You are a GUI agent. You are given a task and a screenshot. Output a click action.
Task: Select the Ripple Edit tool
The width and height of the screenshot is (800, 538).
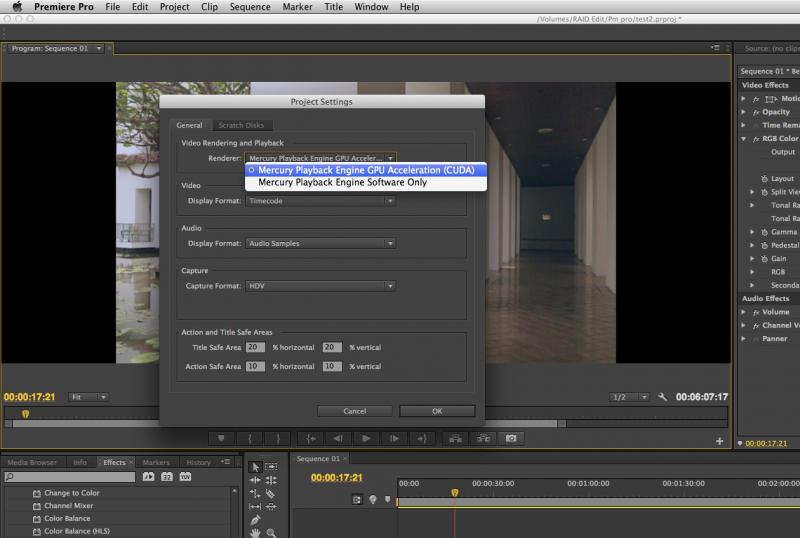pyautogui.click(x=256, y=480)
